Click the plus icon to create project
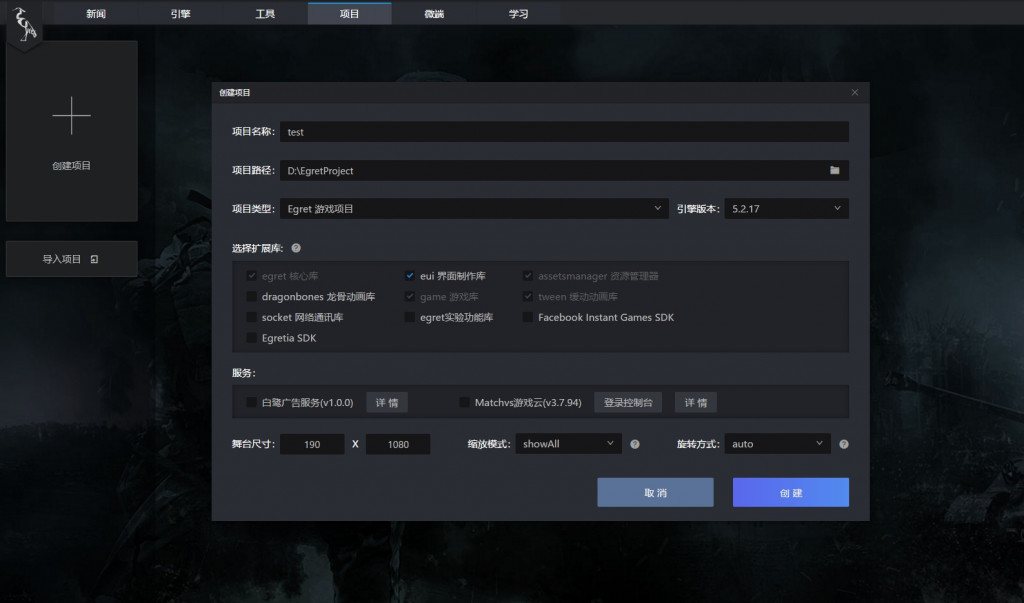 71,116
